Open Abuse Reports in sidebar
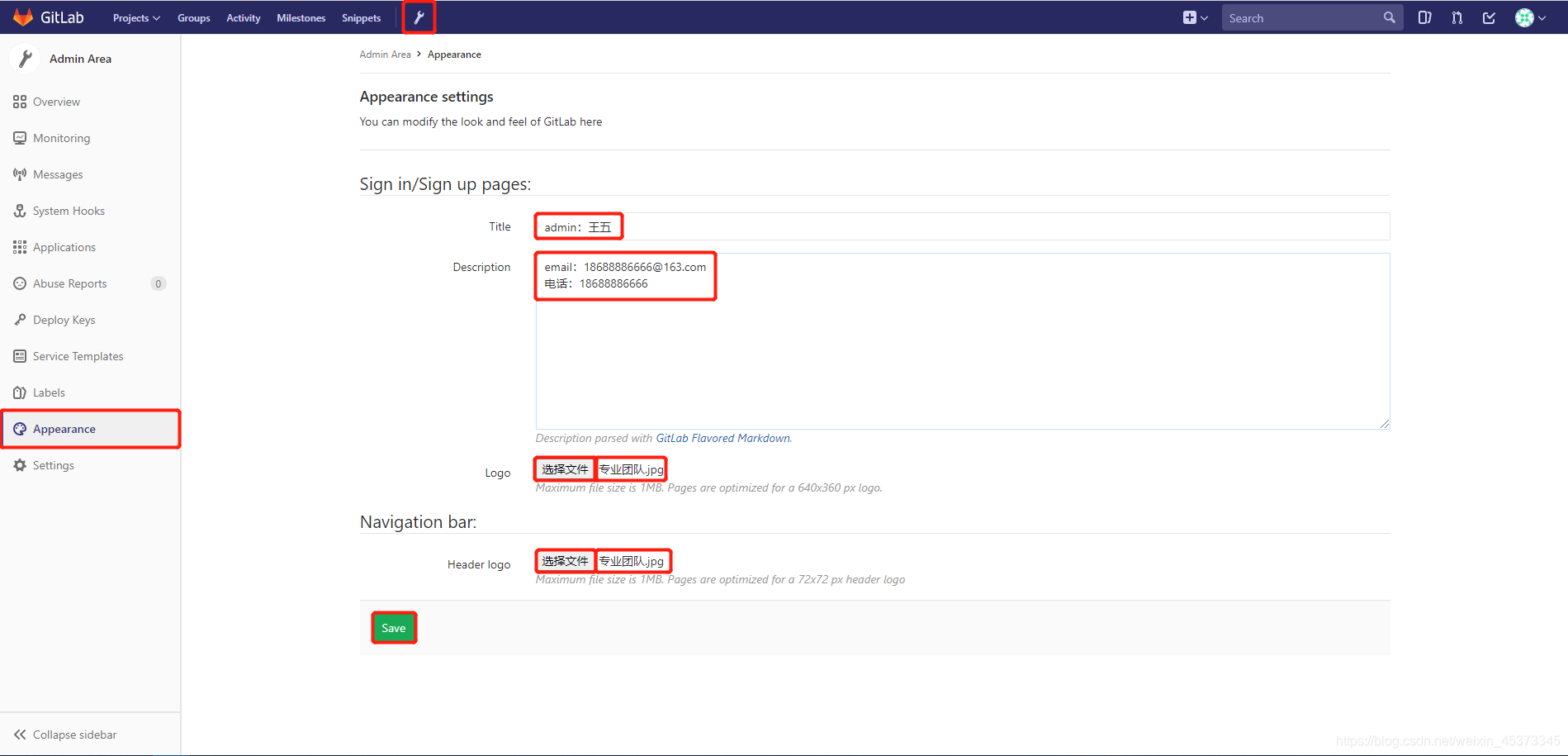Screen dimensions: 1568x756 point(90,283)
